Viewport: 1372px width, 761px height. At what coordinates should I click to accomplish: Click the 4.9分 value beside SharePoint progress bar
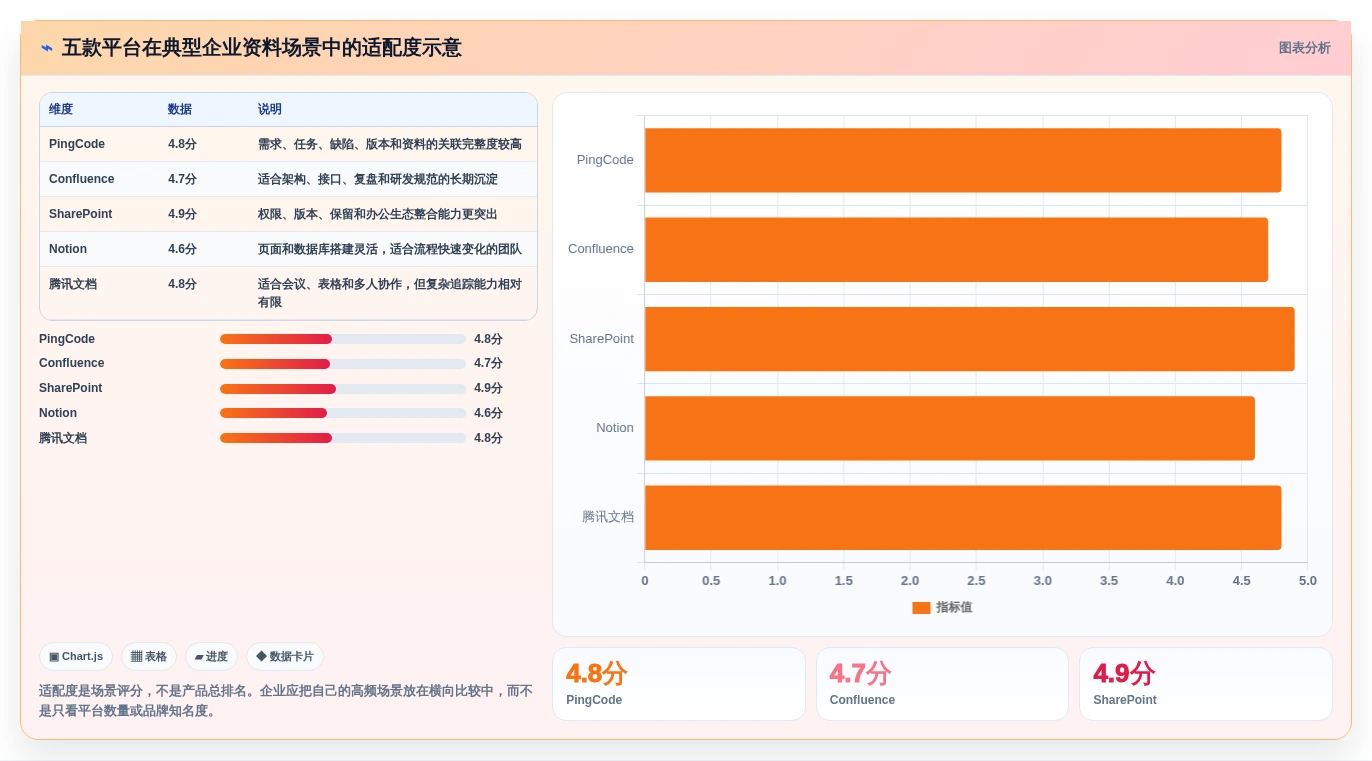pyautogui.click(x=488, y=389)
